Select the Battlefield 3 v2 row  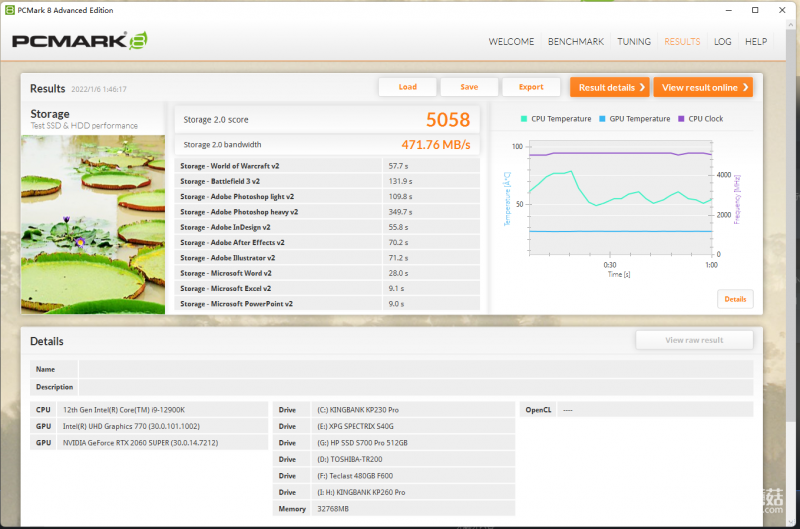pos(327,181)
